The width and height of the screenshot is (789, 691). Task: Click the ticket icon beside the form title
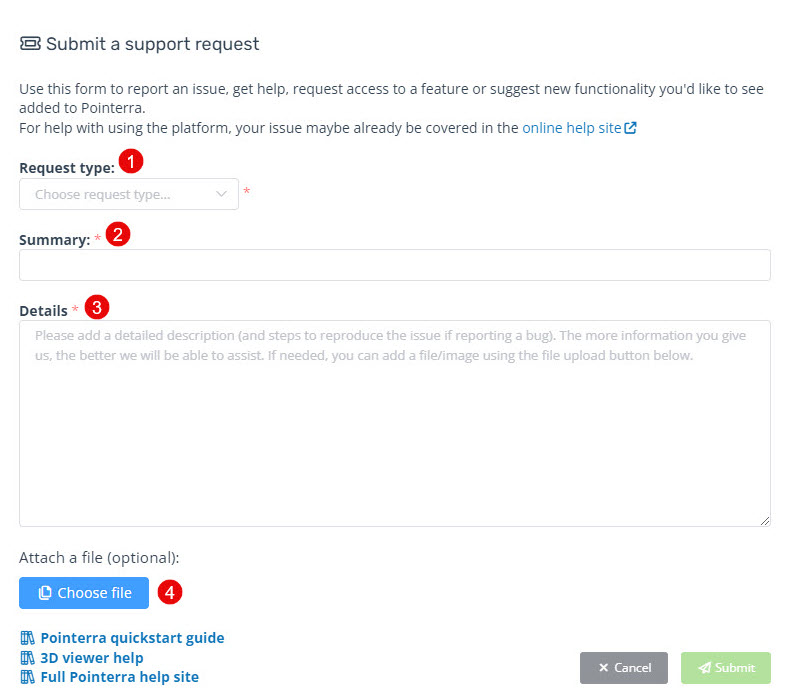[30, 44]
